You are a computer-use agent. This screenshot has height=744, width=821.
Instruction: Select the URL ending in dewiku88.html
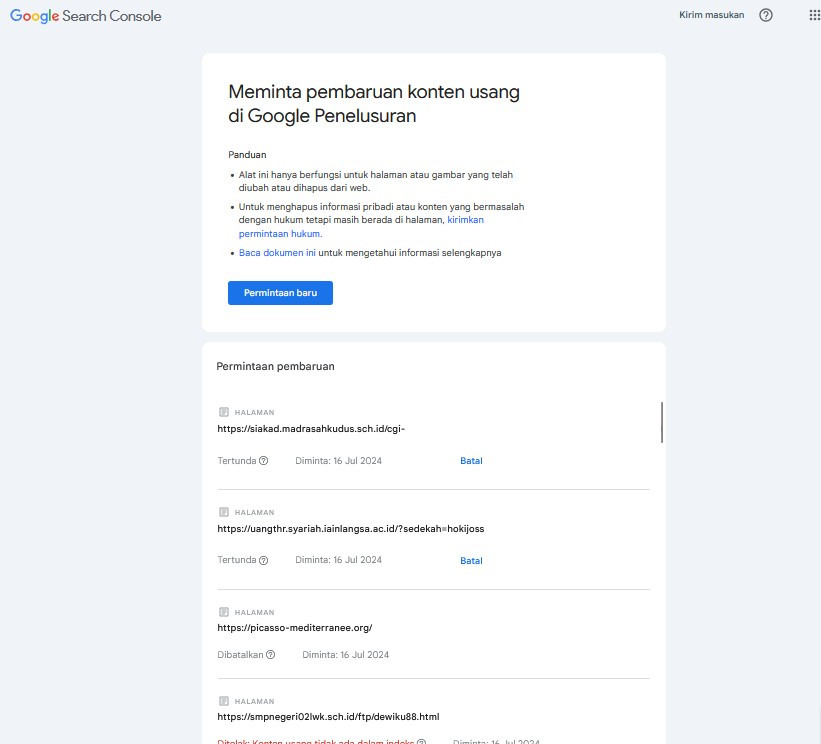point(328,717)
